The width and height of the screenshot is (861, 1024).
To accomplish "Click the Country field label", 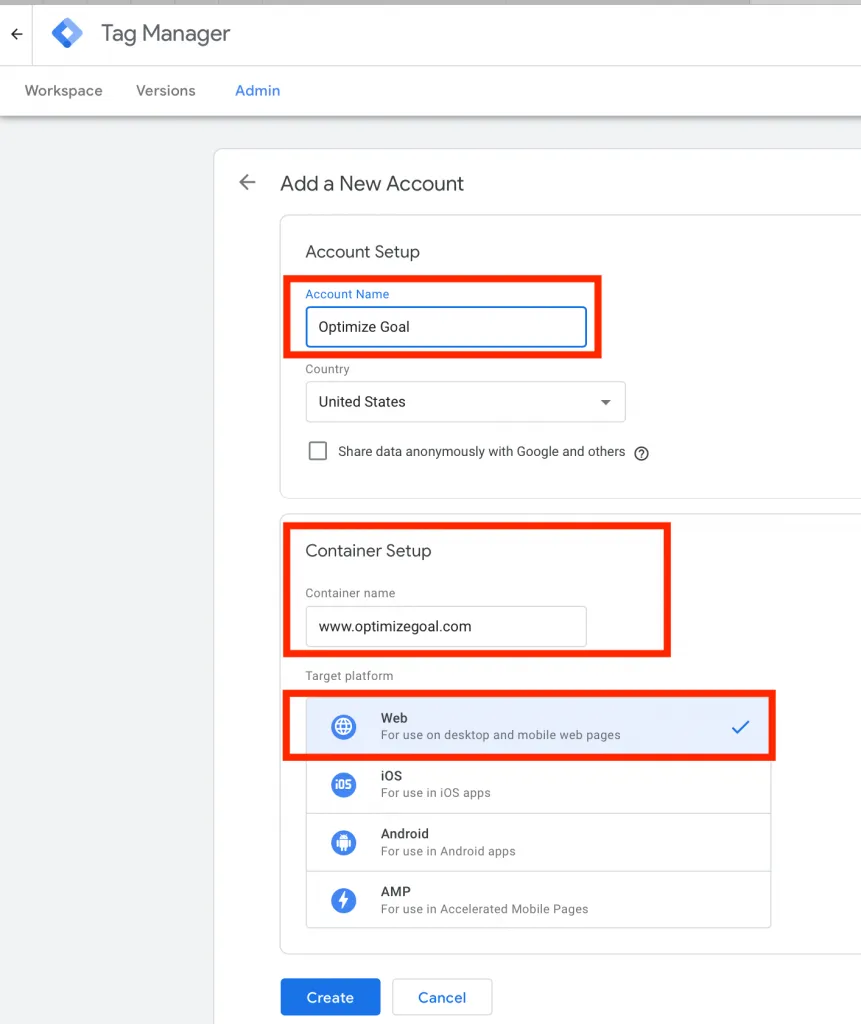I will [327, 369].
